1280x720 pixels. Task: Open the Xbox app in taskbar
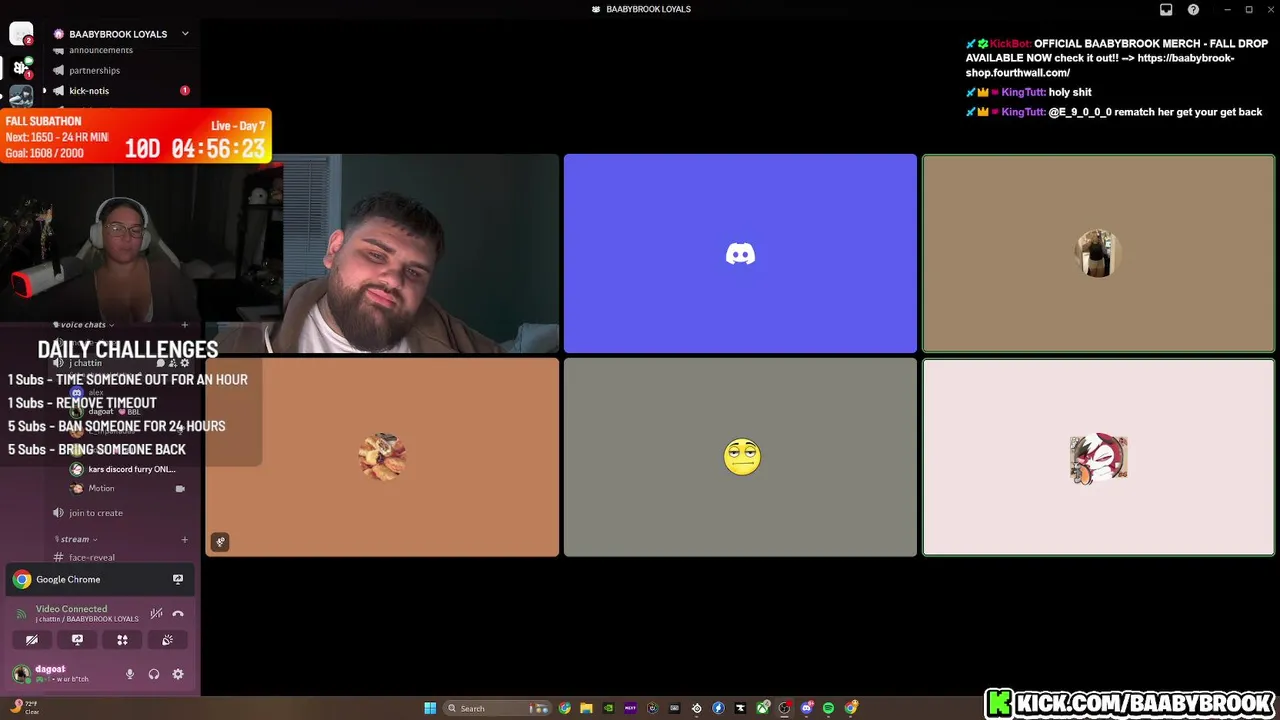(x=763, y=708)
